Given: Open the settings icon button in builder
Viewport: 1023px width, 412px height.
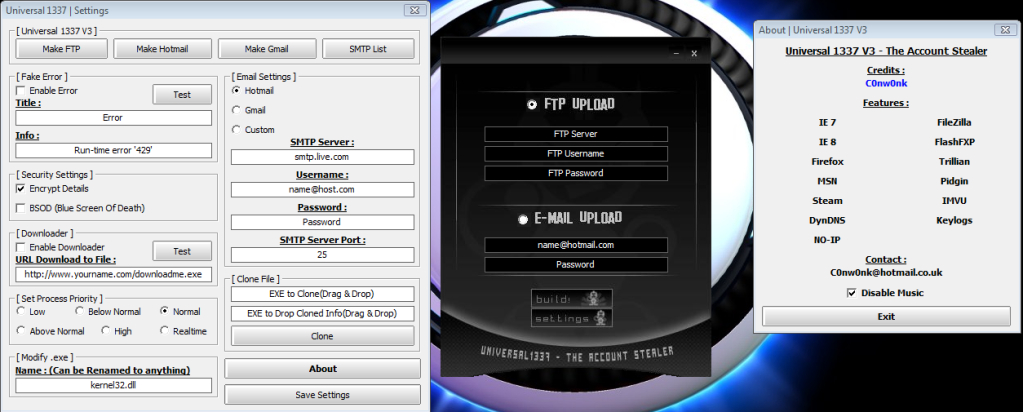Looking at the screenshot, I should tap(570, 318).
